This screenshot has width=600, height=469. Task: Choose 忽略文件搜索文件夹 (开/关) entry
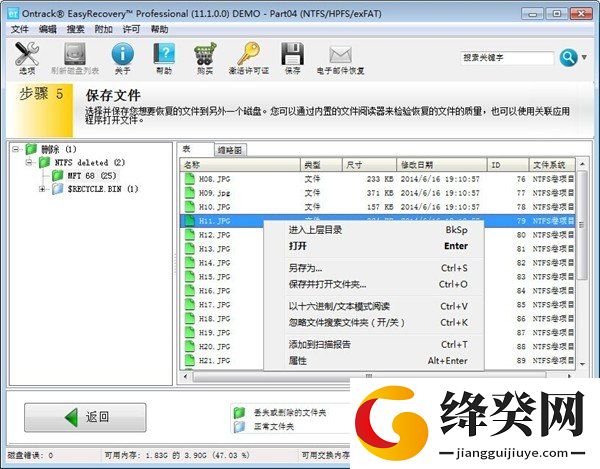(x=374, y=322)
